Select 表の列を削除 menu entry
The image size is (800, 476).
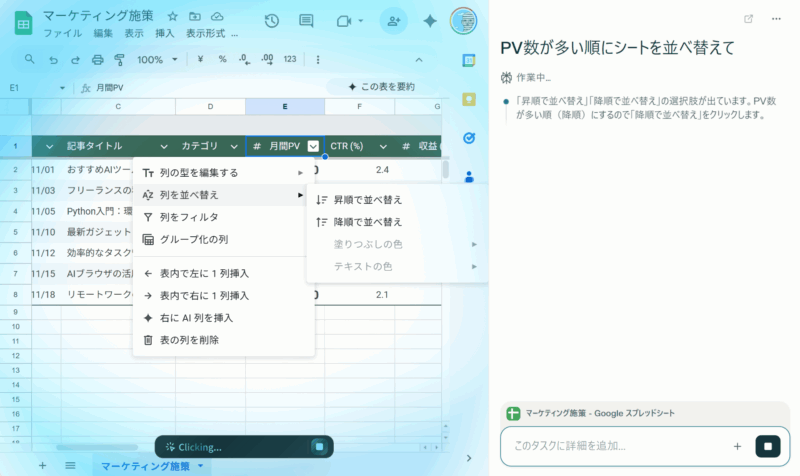coord(188,340)
